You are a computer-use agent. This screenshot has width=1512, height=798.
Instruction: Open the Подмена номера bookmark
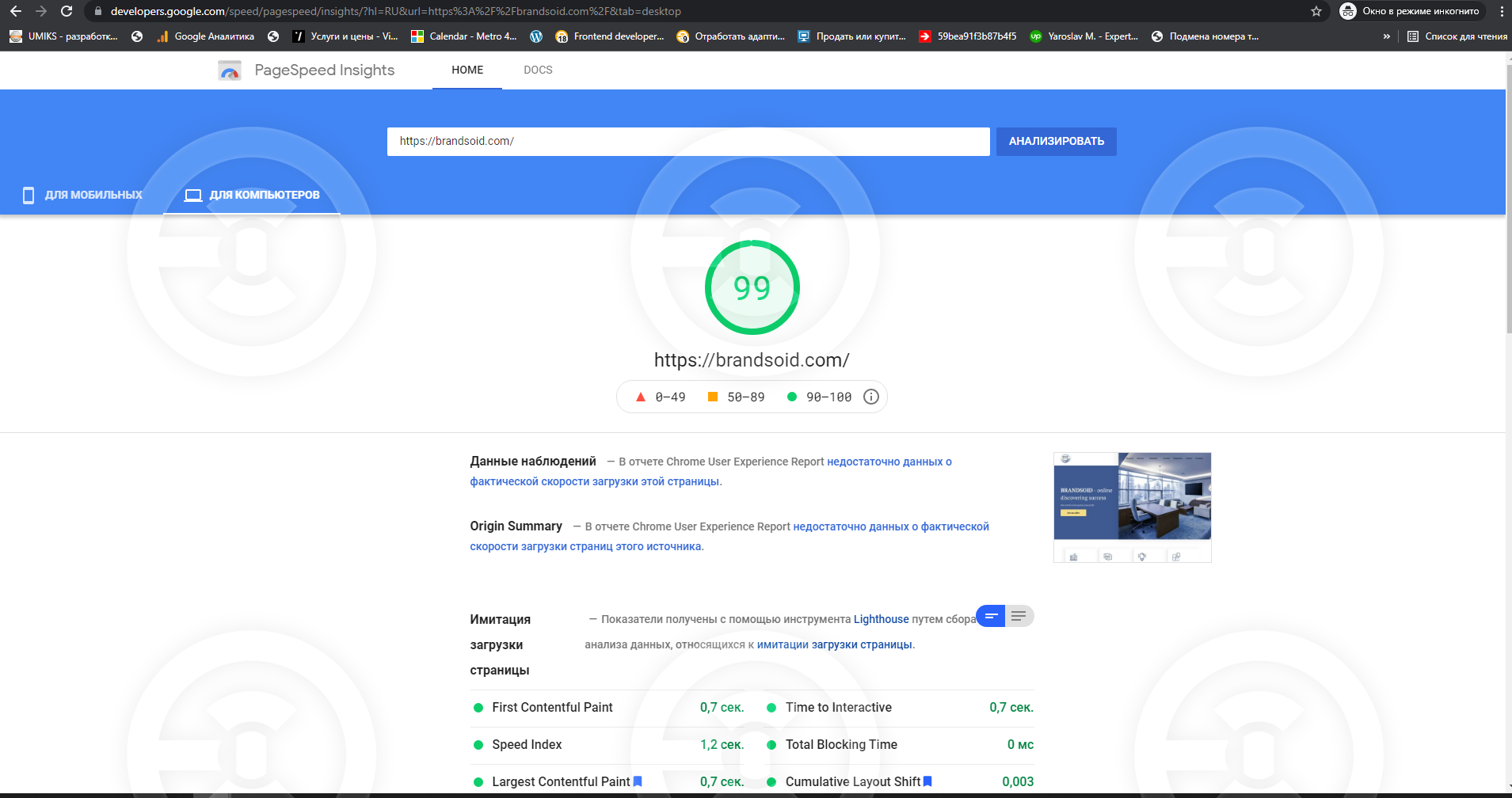tap(1205, 36)
